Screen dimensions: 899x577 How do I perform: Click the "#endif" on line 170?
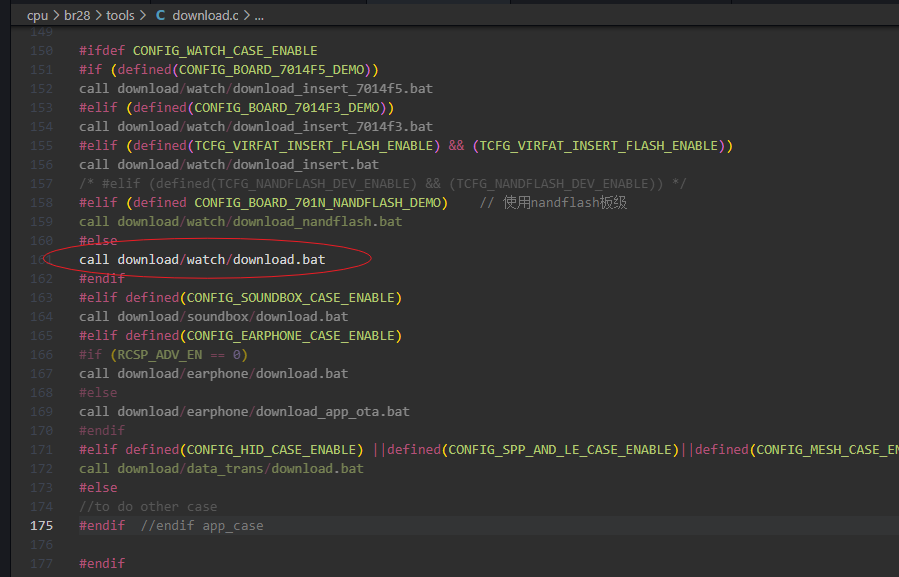pos(102,430)
